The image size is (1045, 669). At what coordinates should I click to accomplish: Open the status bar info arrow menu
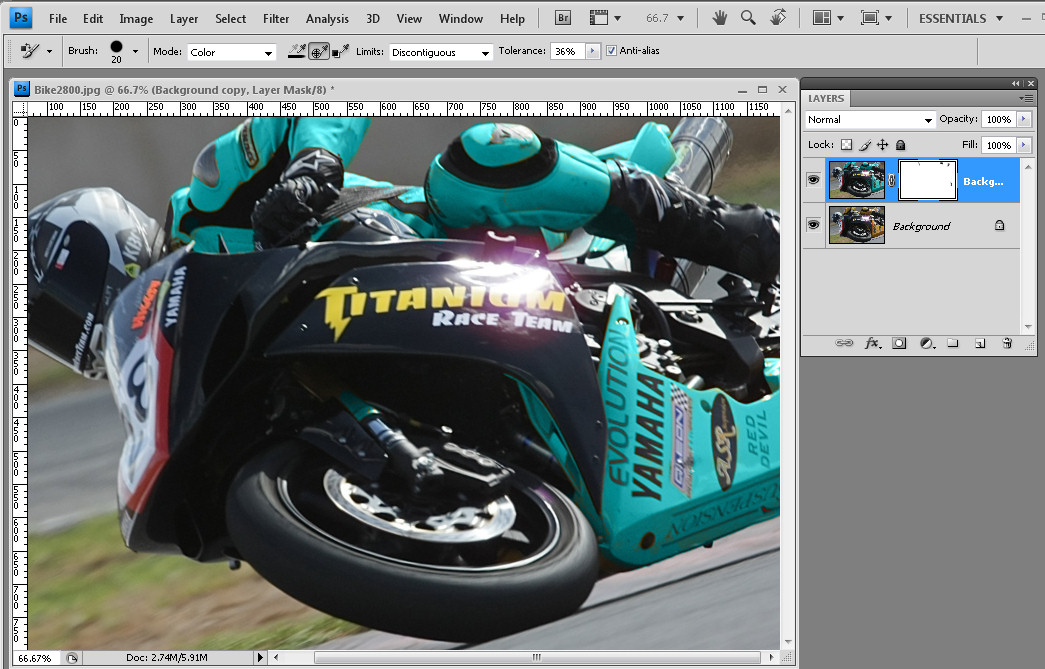(260, 658)
